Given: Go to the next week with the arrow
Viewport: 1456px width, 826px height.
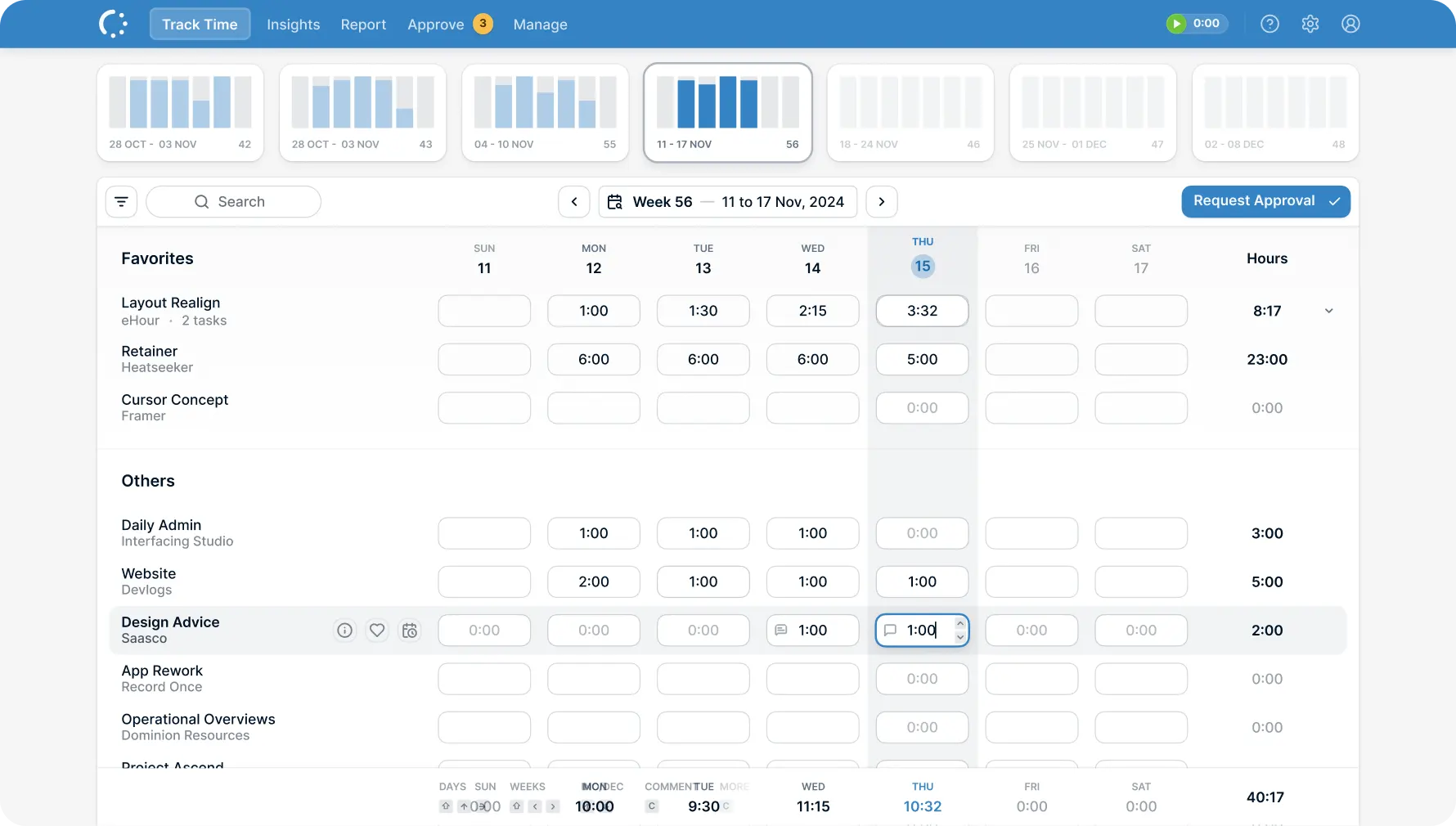Looking at the screenshot, I should [x=881, y=201].
